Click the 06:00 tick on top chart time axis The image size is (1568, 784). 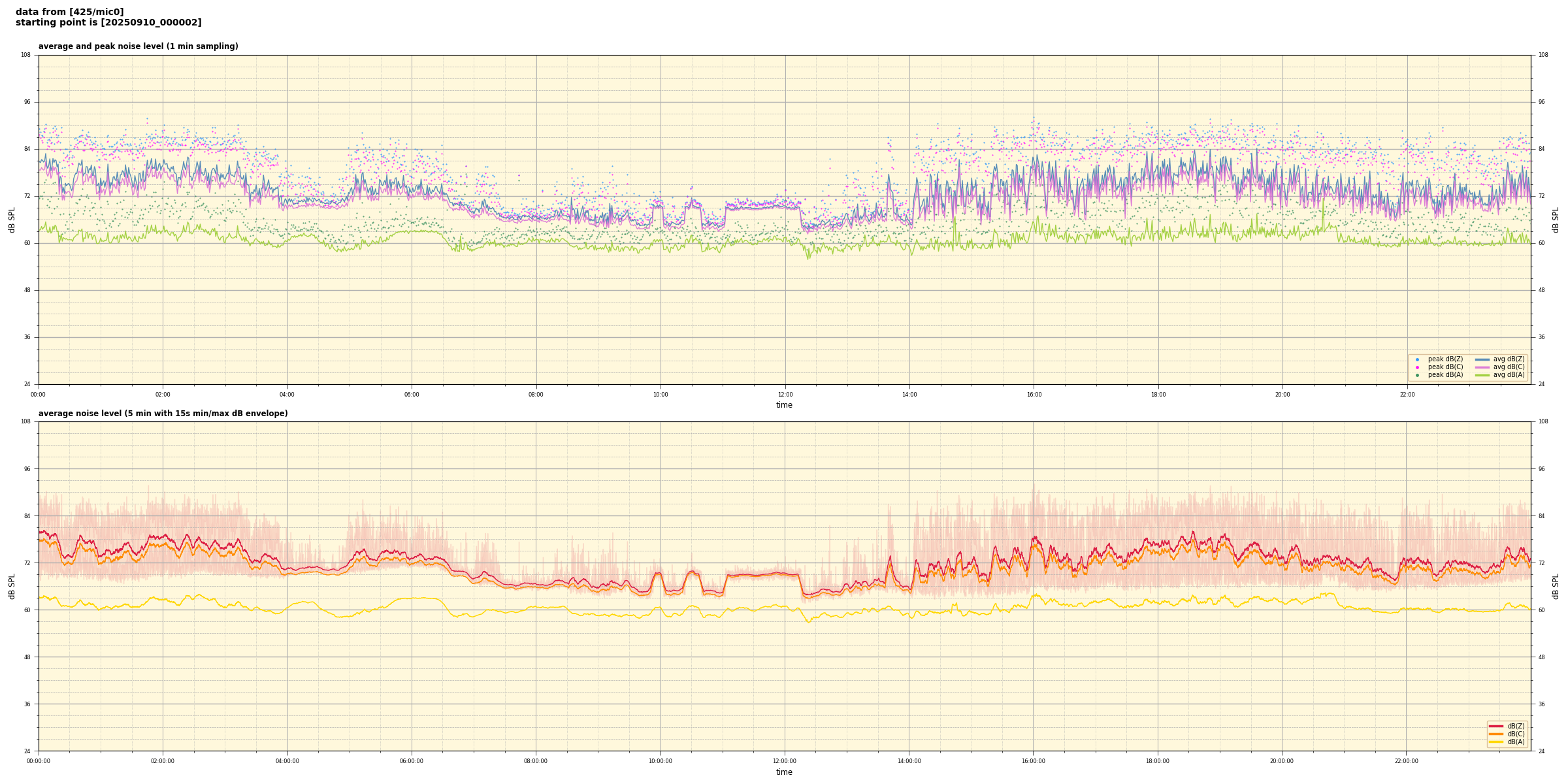tap(412, 395)
